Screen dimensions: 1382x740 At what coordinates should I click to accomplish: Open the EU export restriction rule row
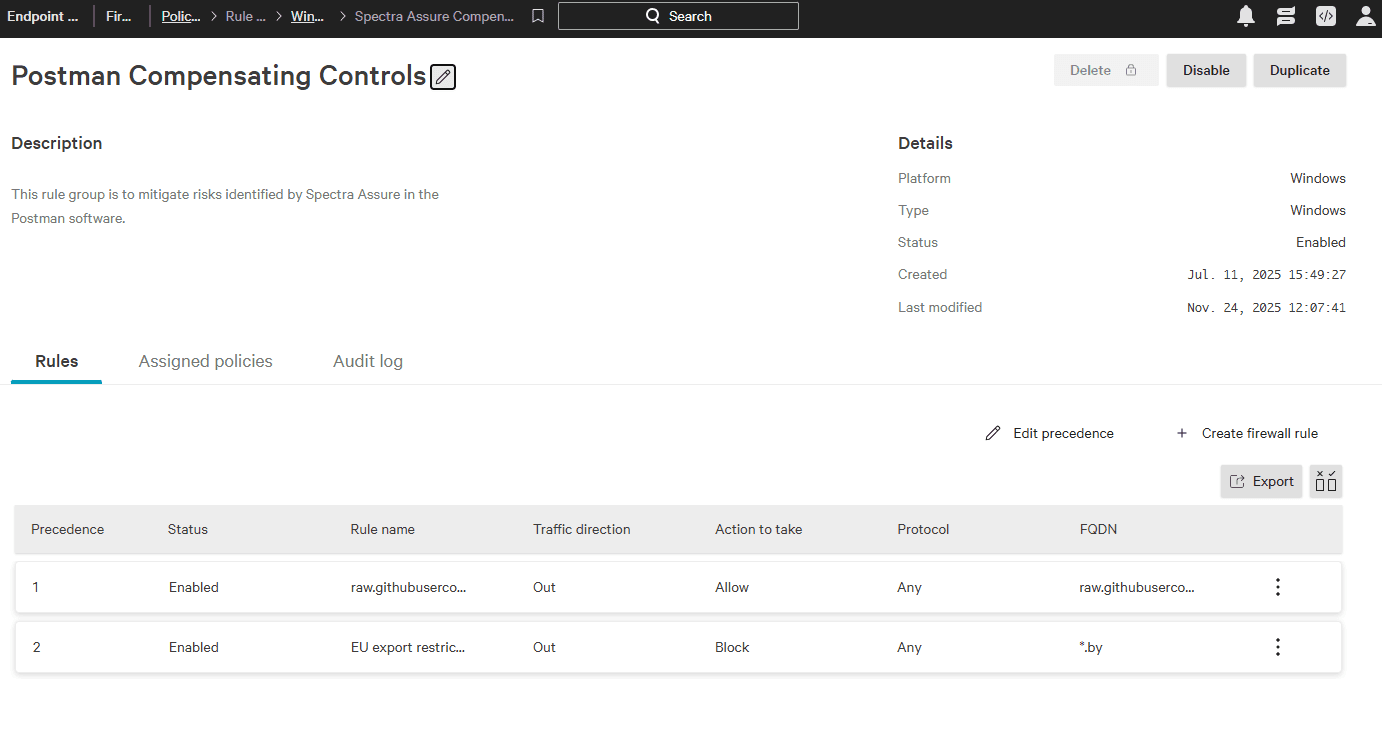coord(407,647)
